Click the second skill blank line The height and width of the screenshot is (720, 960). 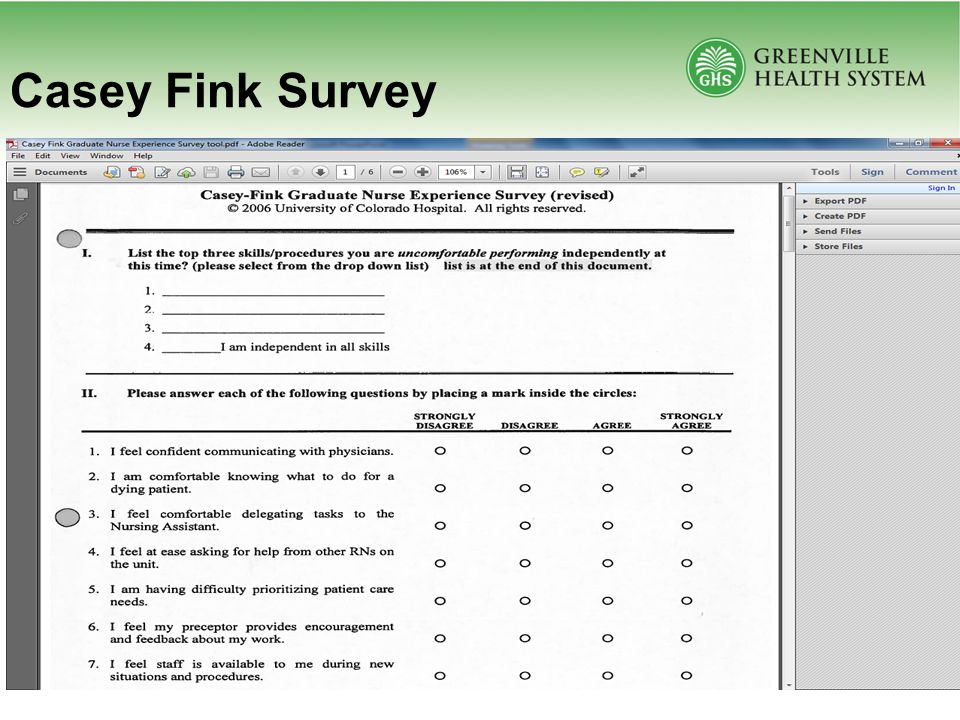click(x=273, y=310)
